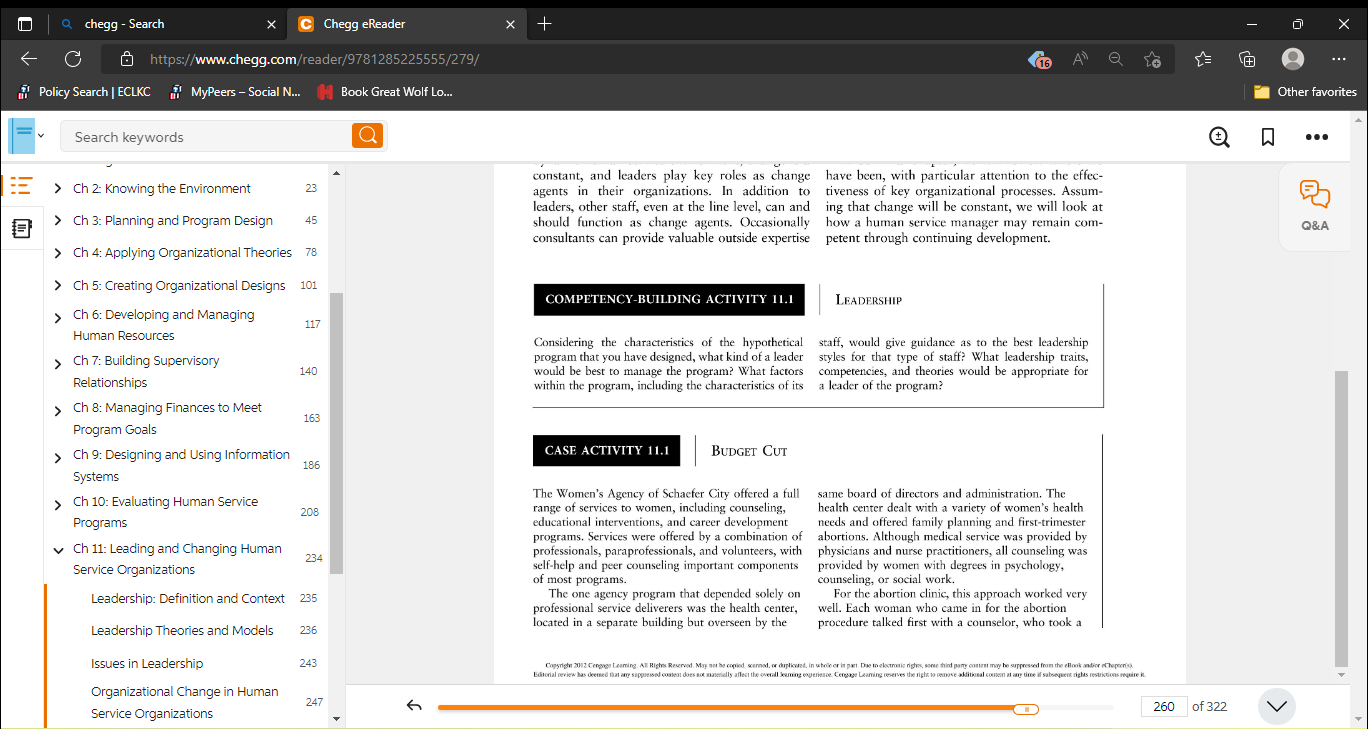The image size is (1368, 729).
Task: Click the orange page progress slider handle
Action: click(x=1026, y=708)
